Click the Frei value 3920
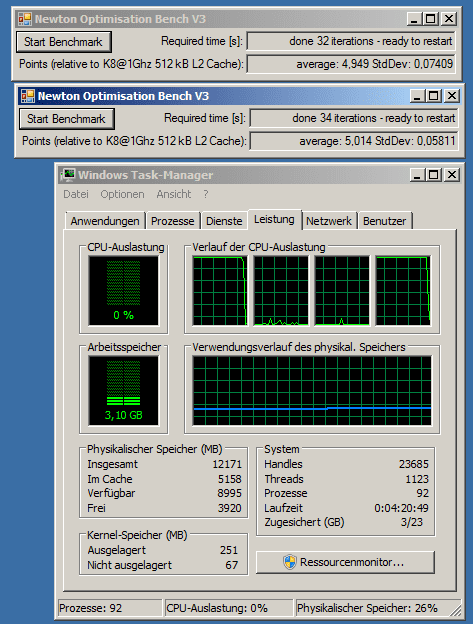The height and width of the screenshot is (624, 473). coord(230,508)
